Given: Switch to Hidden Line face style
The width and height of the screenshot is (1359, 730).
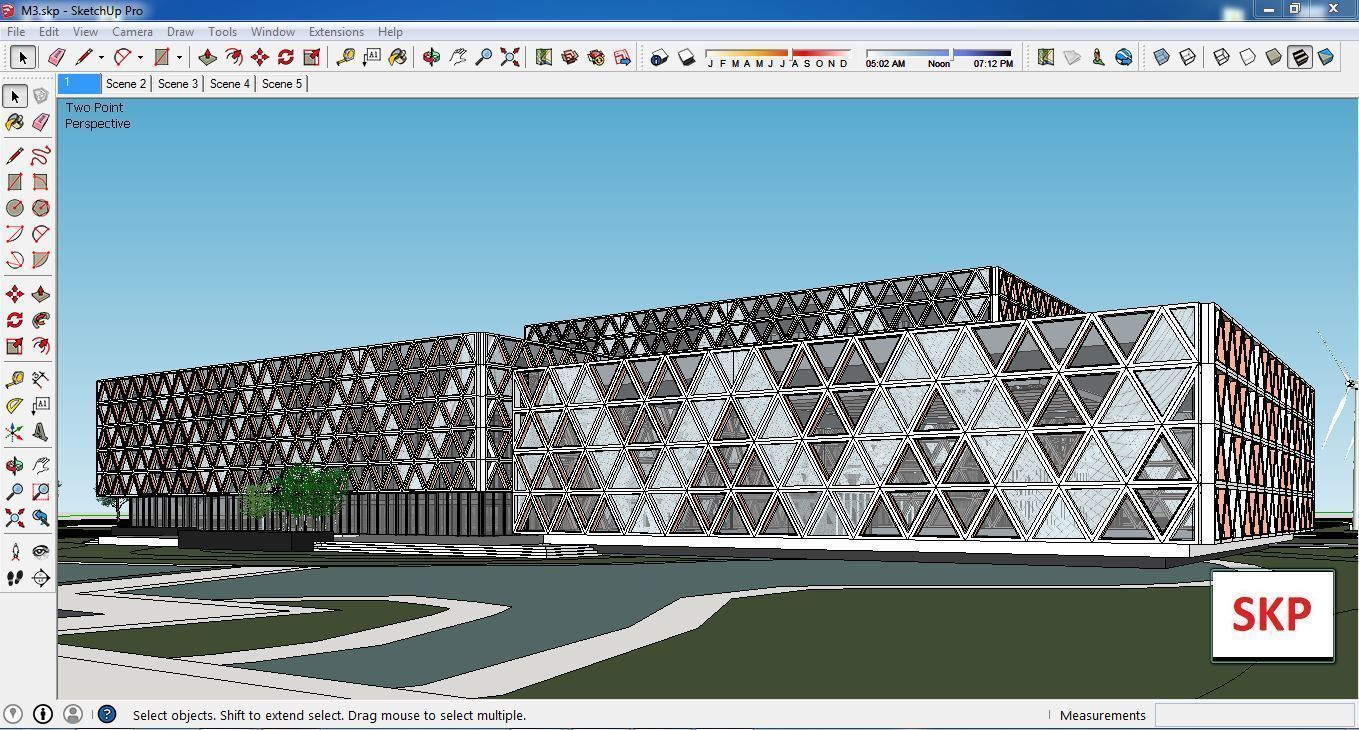Looking at the screenshot, I should click(x=1247, y=57).
